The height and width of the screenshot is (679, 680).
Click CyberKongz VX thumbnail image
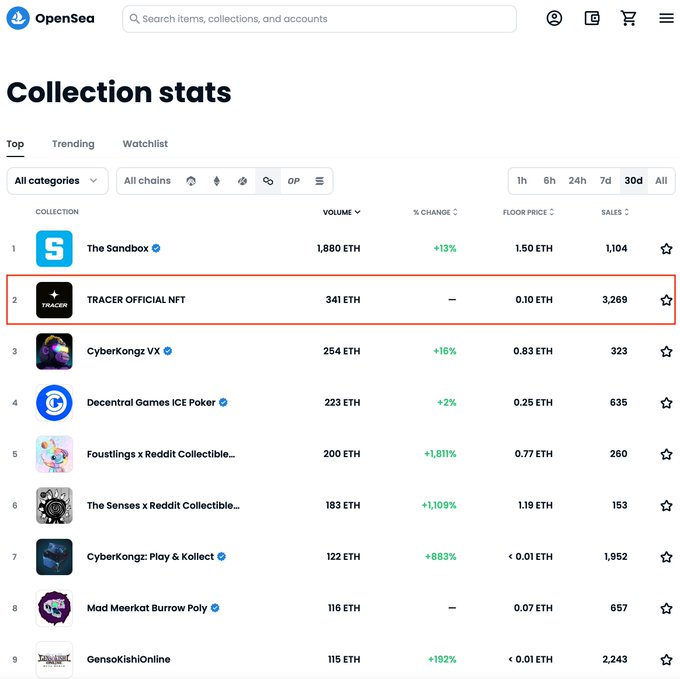pos(54,351)
